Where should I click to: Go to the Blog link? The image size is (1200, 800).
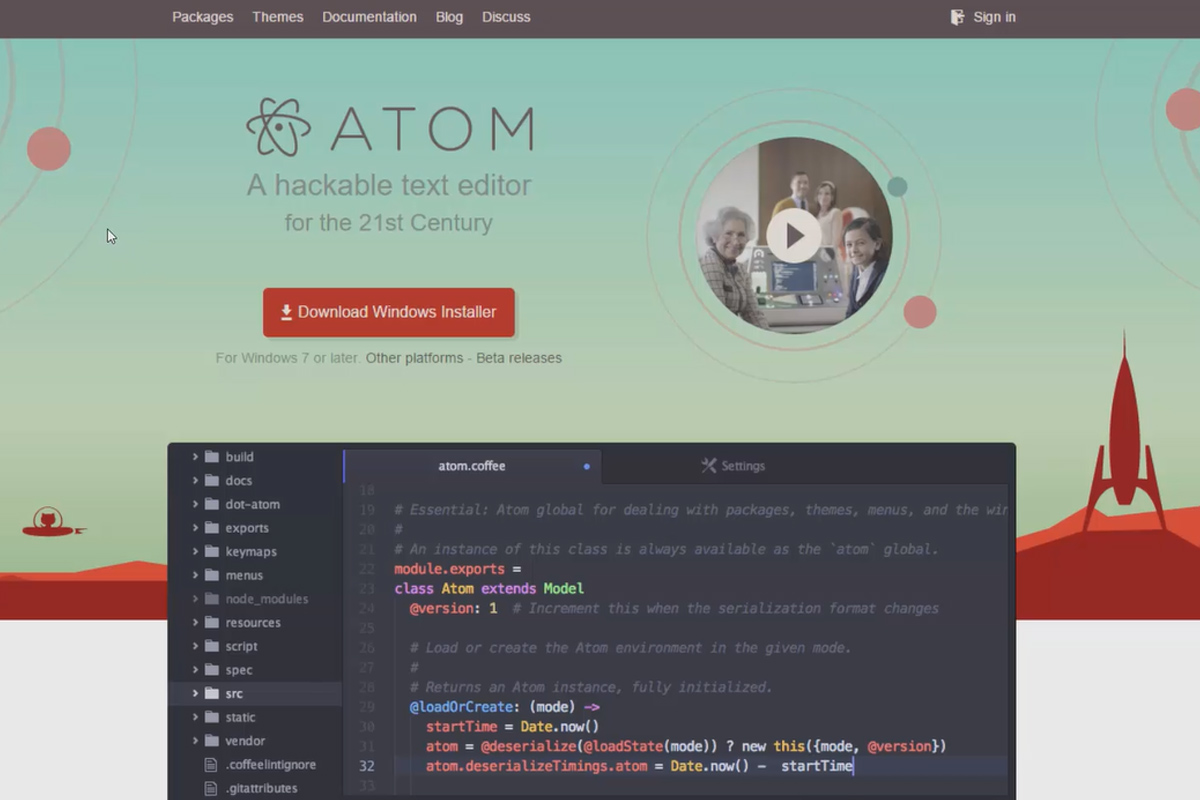tap(449, 17)
